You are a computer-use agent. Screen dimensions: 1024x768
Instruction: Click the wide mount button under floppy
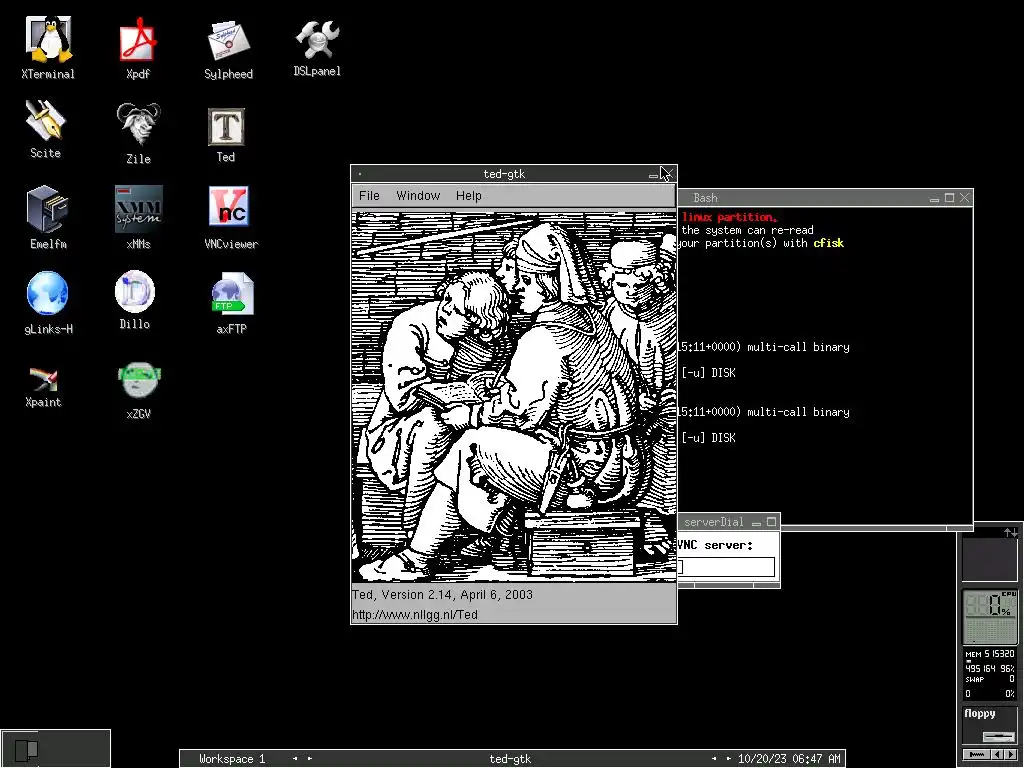coord(978,754)
